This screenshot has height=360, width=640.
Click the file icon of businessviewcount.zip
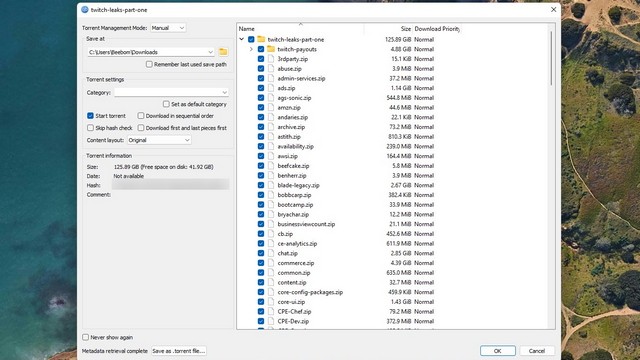(271, 224)
